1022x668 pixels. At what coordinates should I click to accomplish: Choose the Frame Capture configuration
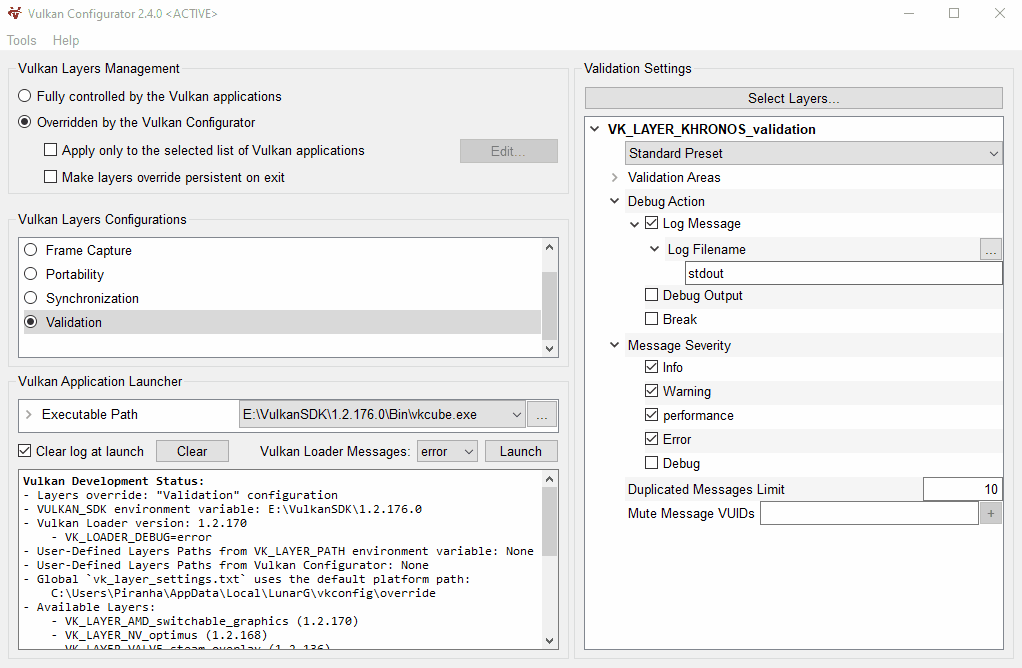click(31, 250)
